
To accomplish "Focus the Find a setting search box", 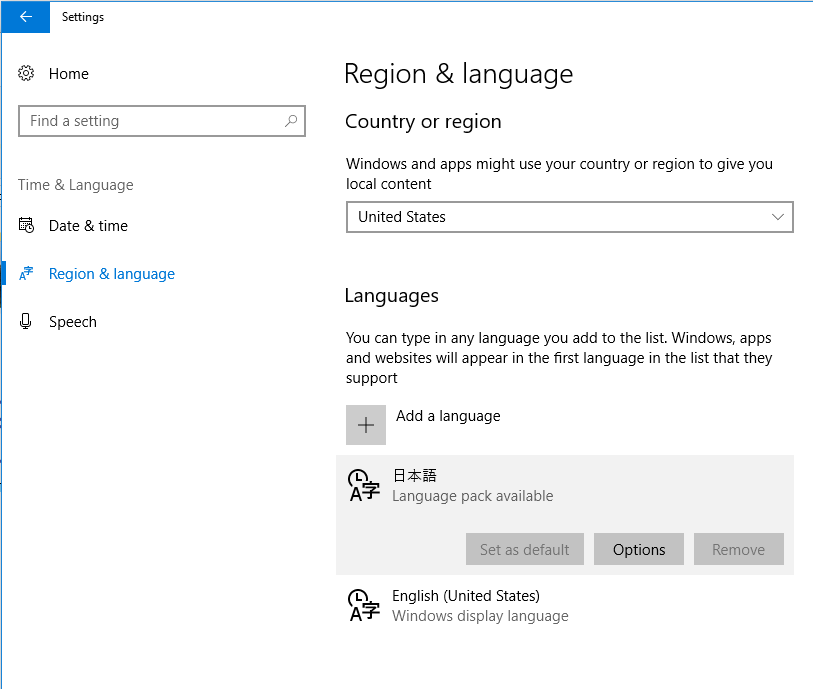I will [x=162, y=121].
